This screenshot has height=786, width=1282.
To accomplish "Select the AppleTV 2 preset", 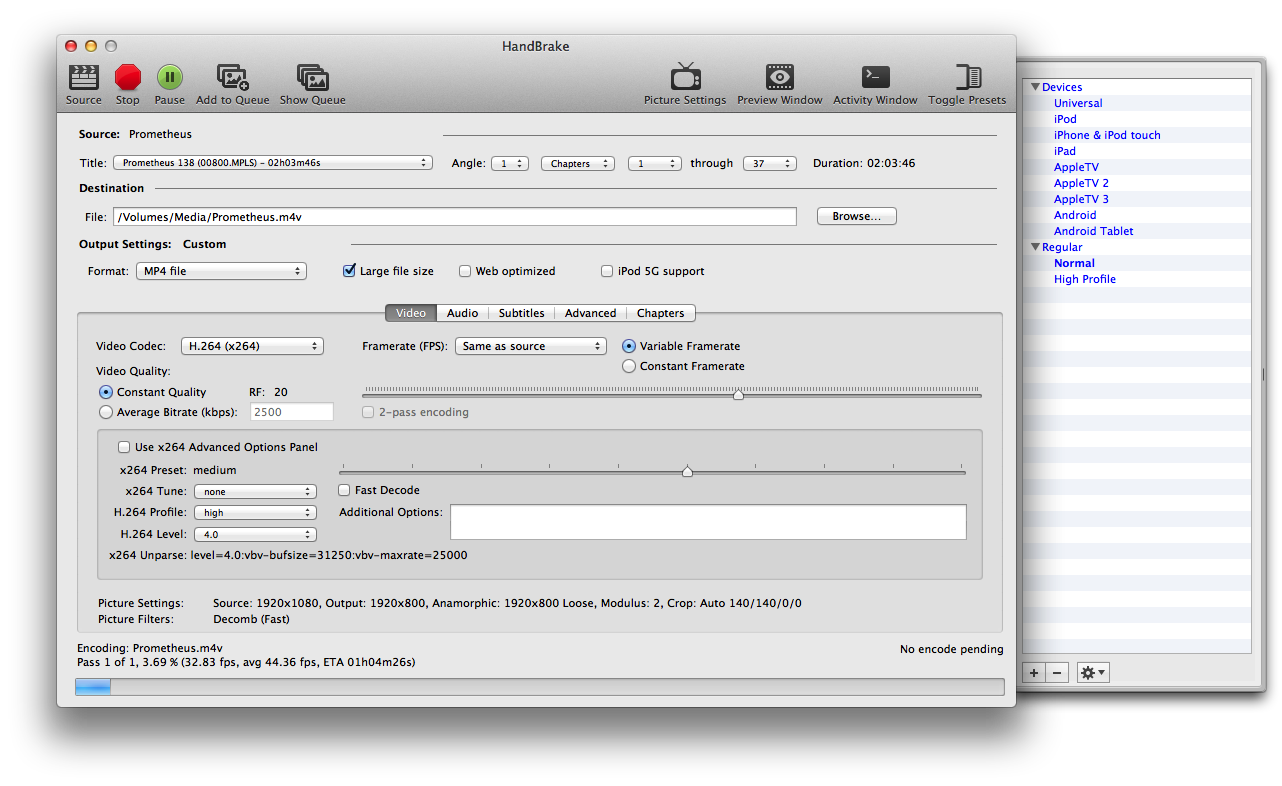I will coord(1081,183).
